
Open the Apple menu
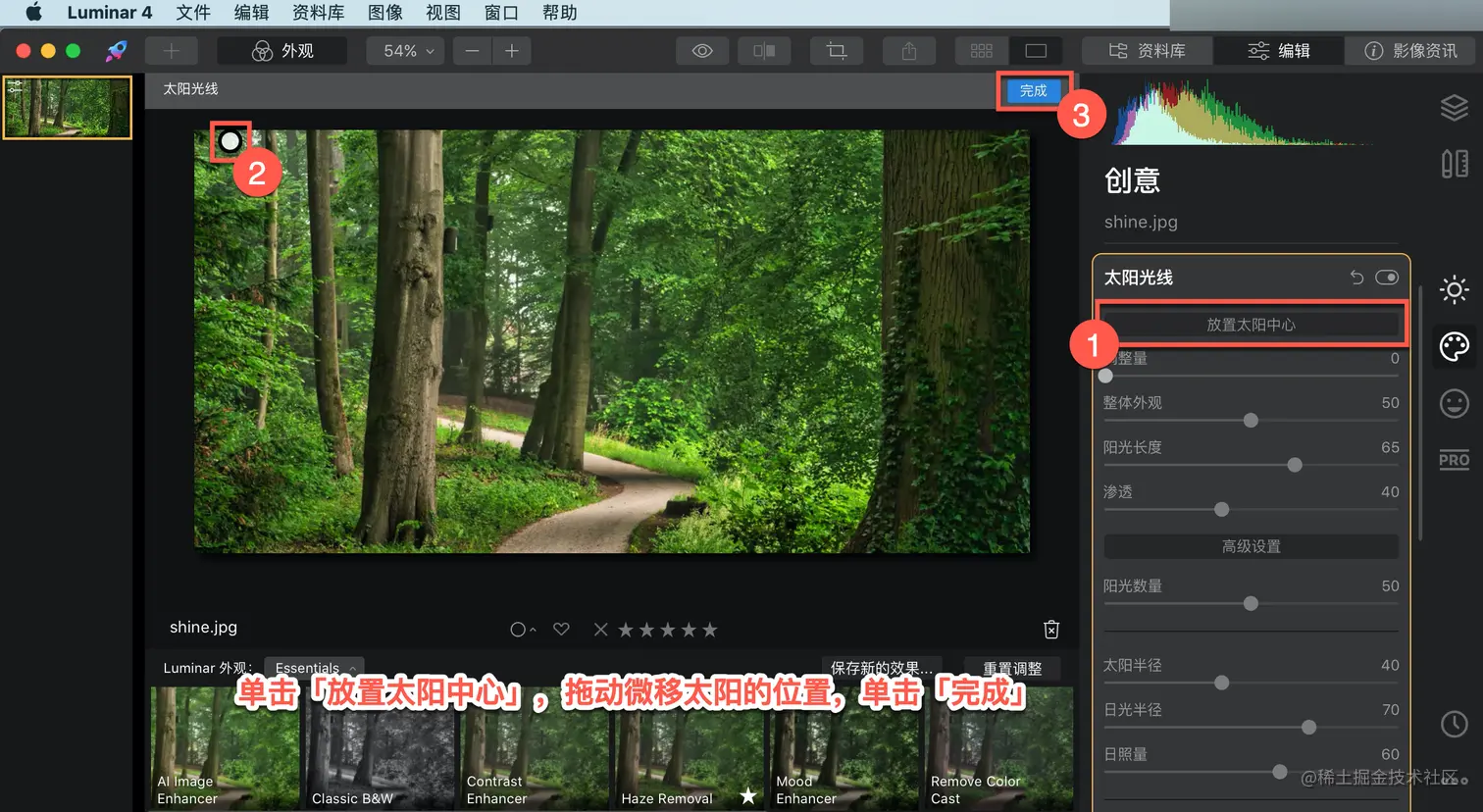[33, 13]
